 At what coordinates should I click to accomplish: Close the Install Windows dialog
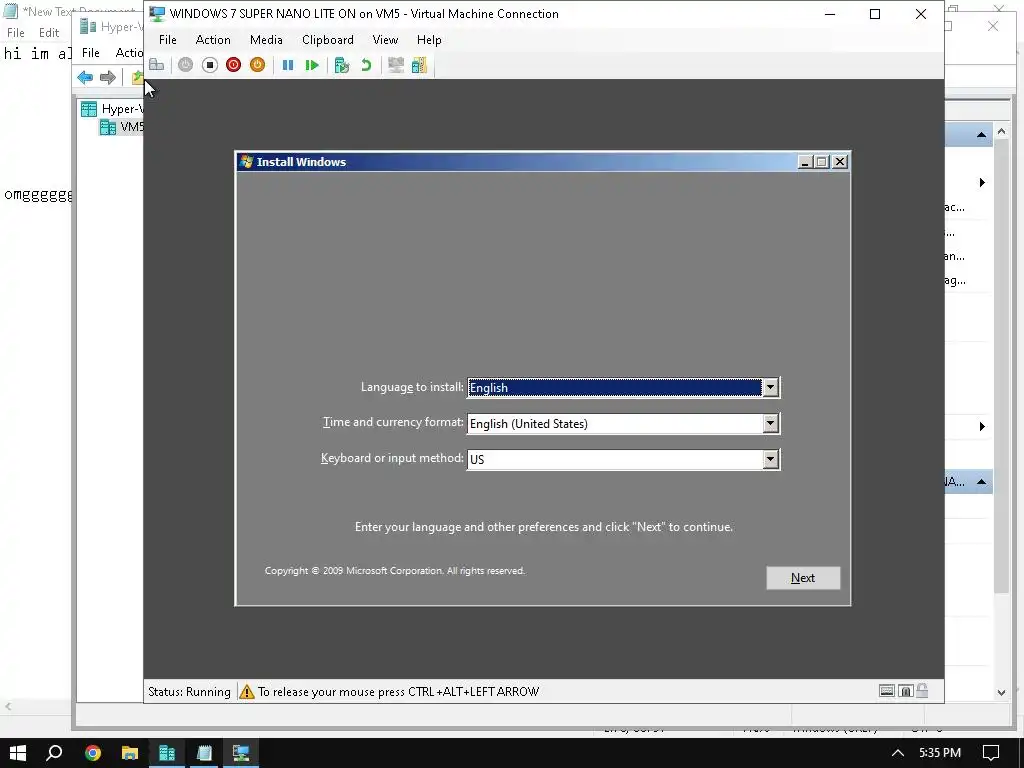pos(840,162)
